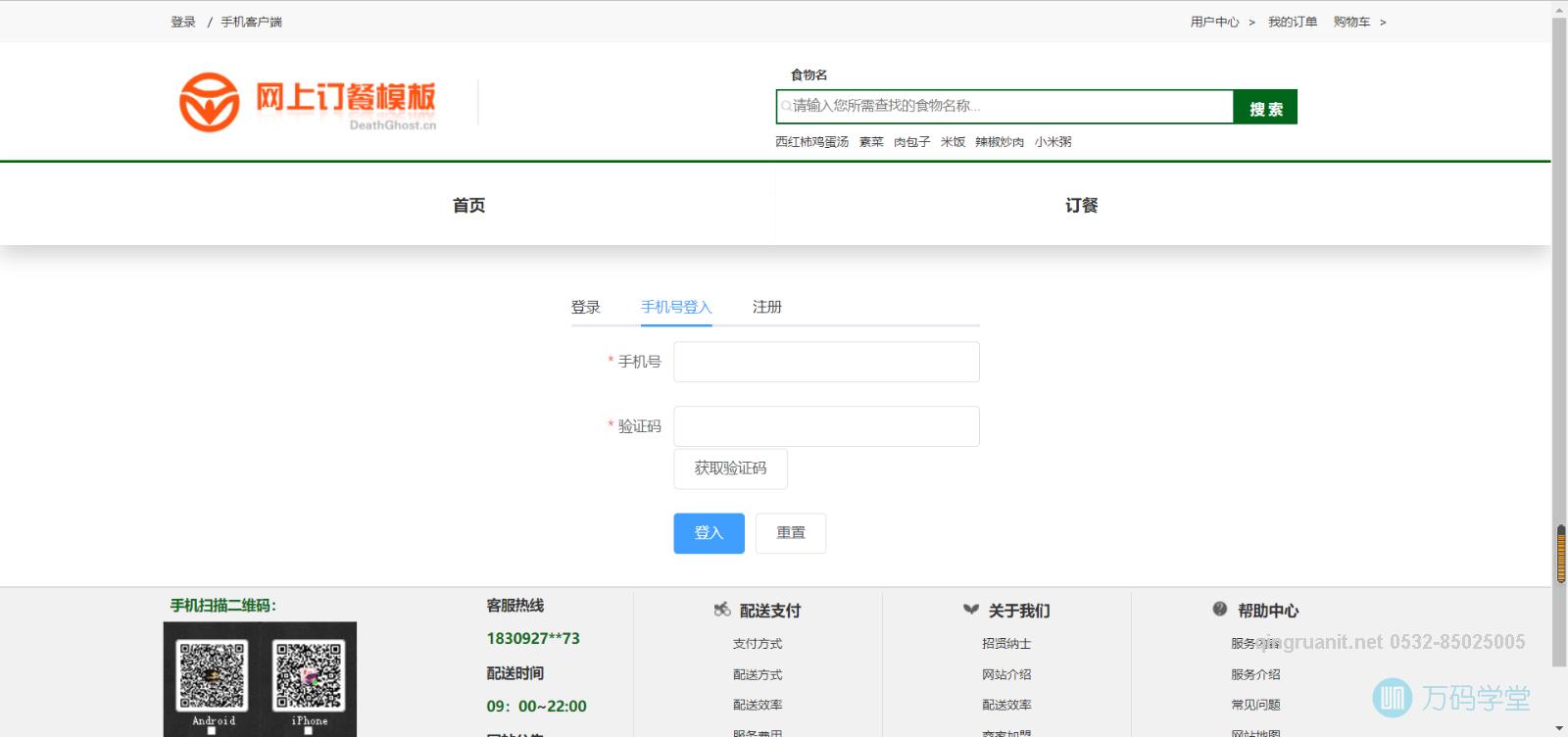Switch to the 登录 form tab
Screen dimensions: 1568x737
pyautogui.click(x=586, y=307)
